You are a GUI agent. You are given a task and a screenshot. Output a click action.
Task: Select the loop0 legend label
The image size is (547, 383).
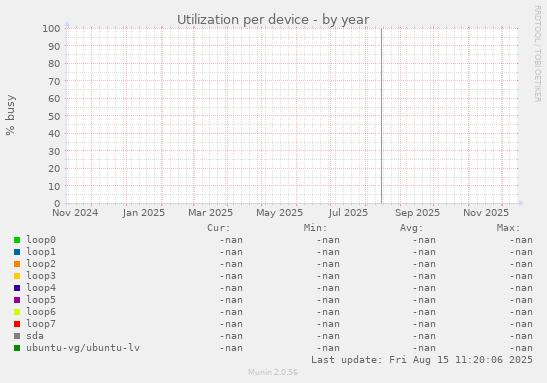(41, 240)
